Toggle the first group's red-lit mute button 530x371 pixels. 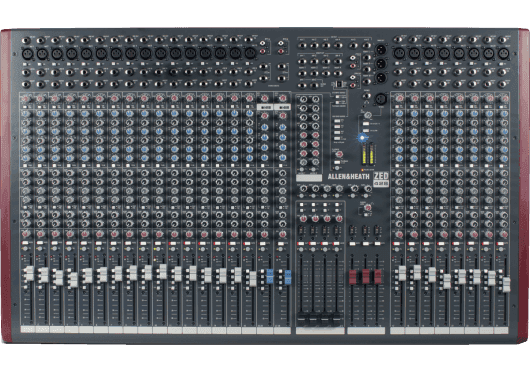point(301,244)
